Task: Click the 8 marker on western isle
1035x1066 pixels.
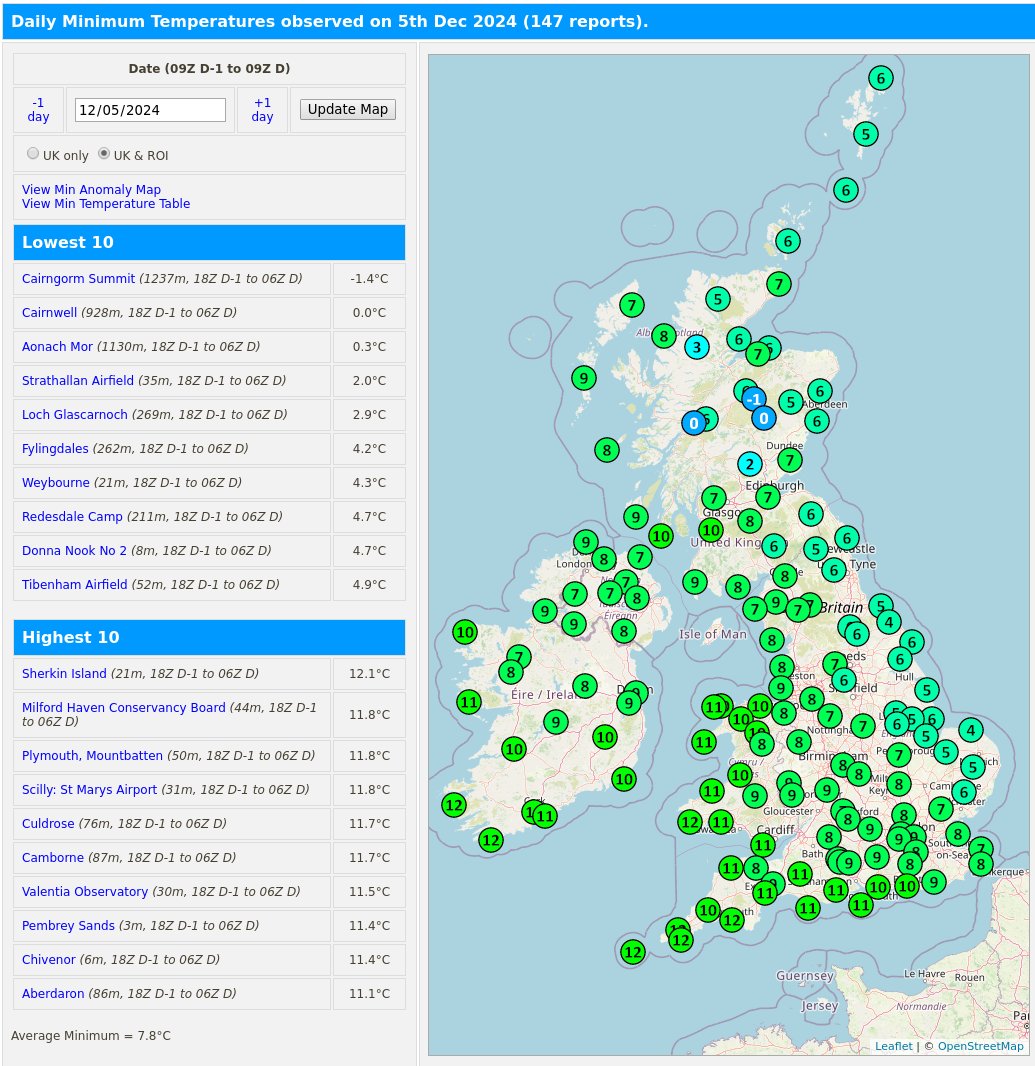Action: tap(607, 449)
